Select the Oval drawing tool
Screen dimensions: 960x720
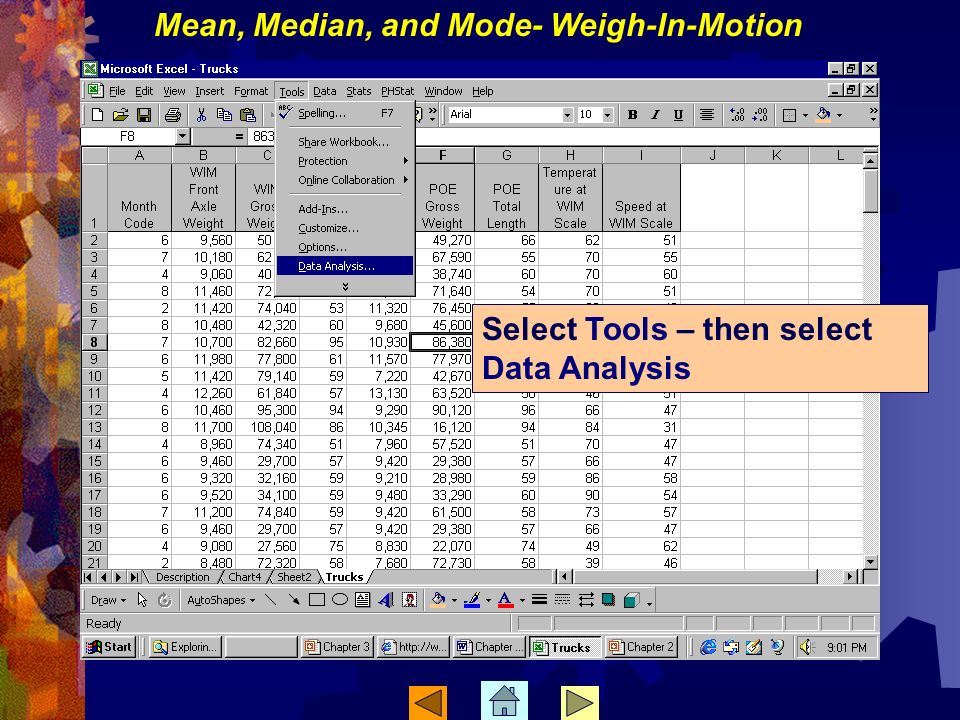click(339, 600)
